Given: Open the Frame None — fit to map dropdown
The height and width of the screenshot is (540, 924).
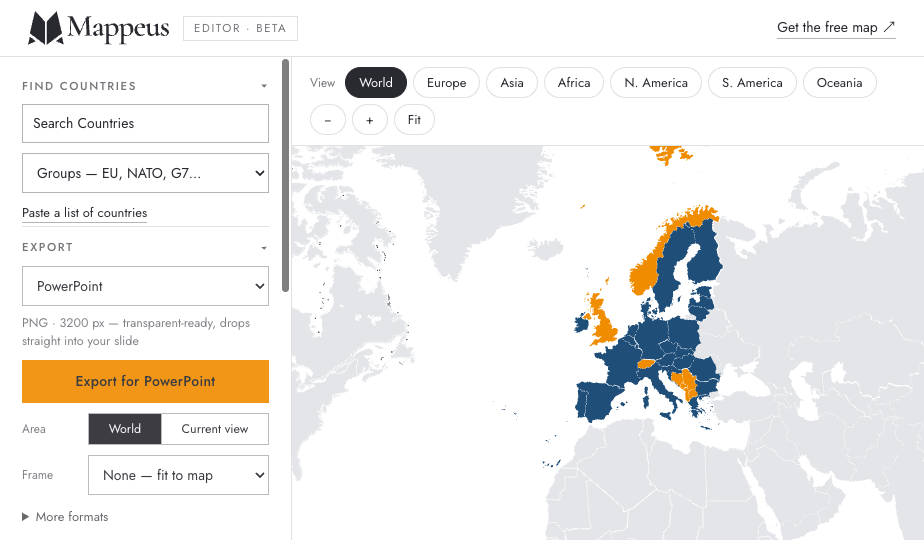Looking at the screenshot, I should tap(179, 475).
